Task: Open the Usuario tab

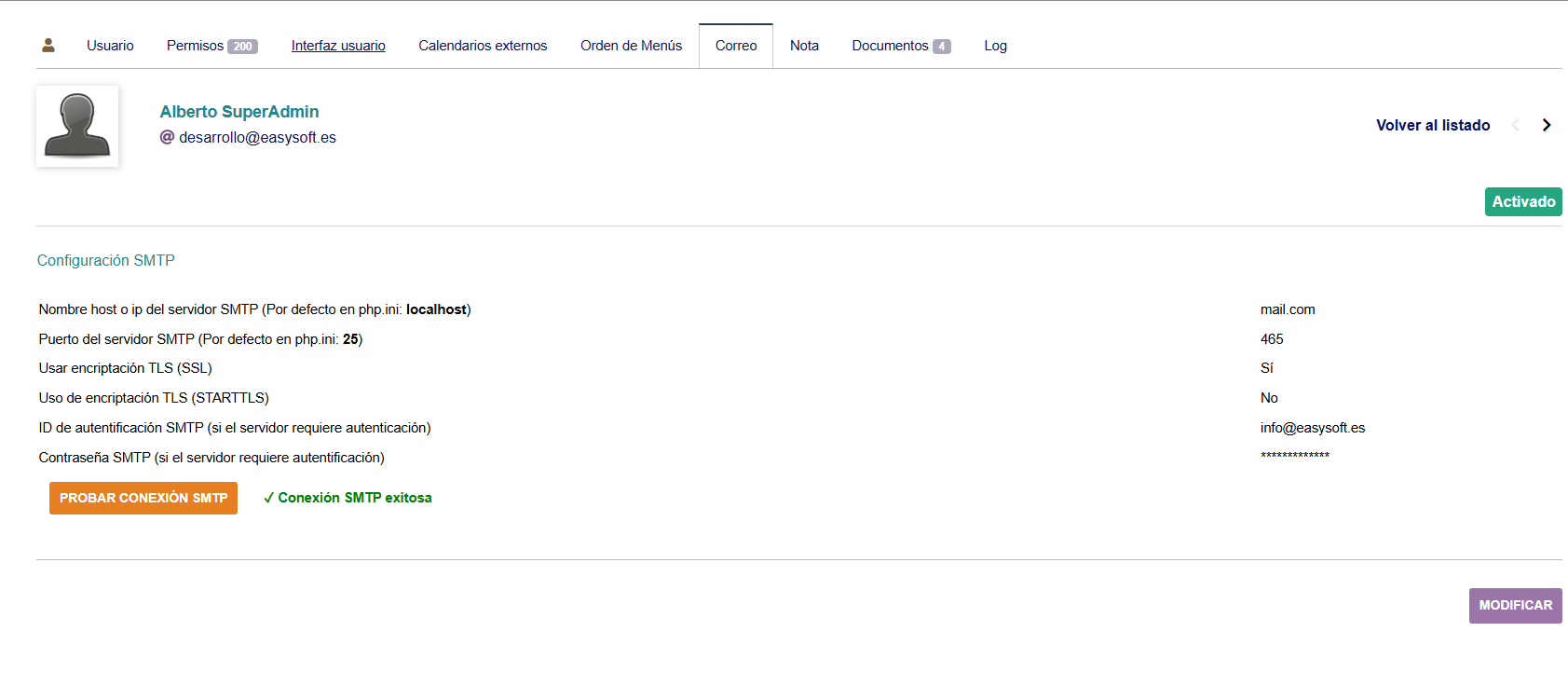Action: (x=110, y=46)
